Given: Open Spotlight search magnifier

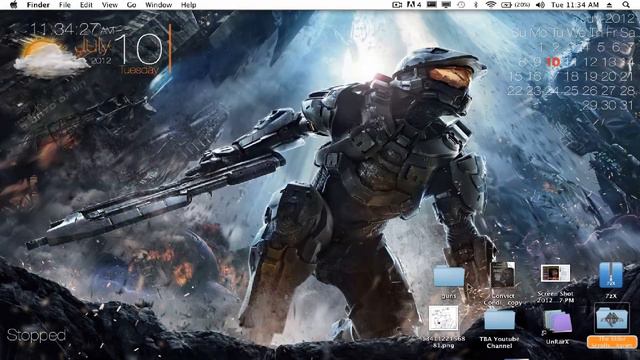Looking at the screenshot, I should point(626,5).
